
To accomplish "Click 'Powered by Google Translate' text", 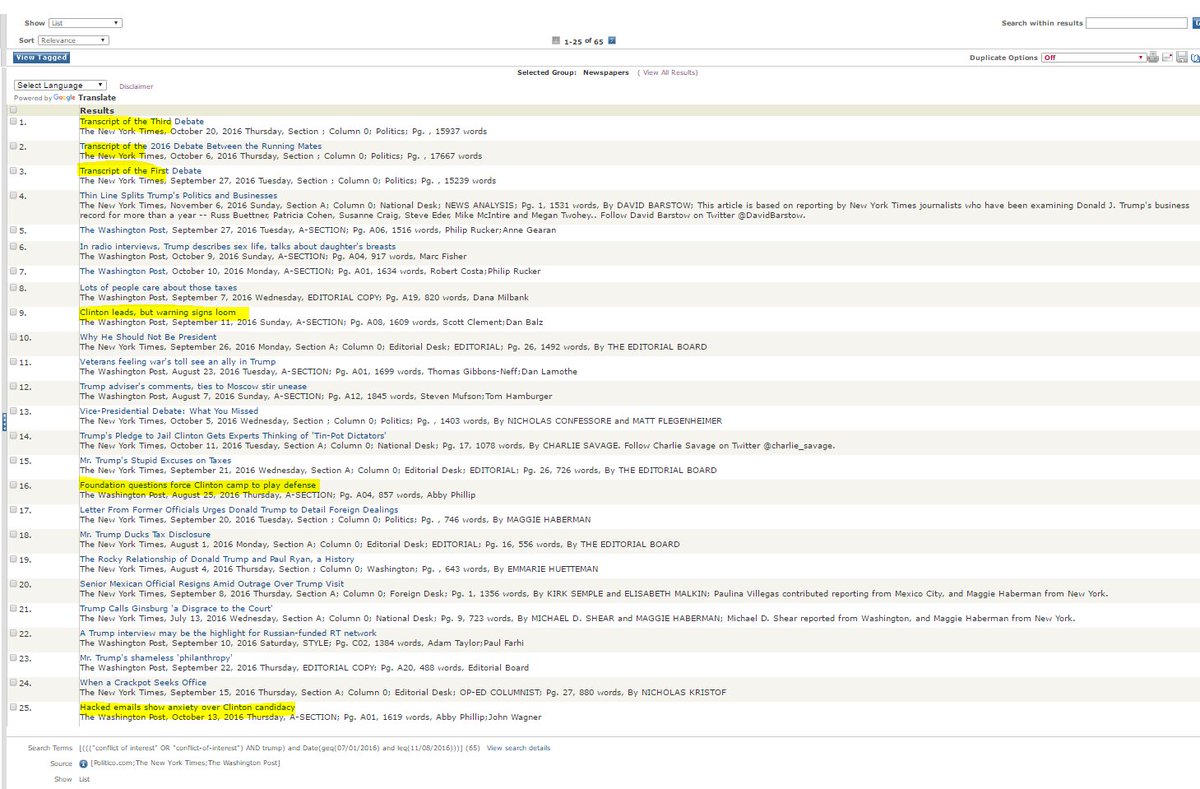I will (x=65, y=98).
